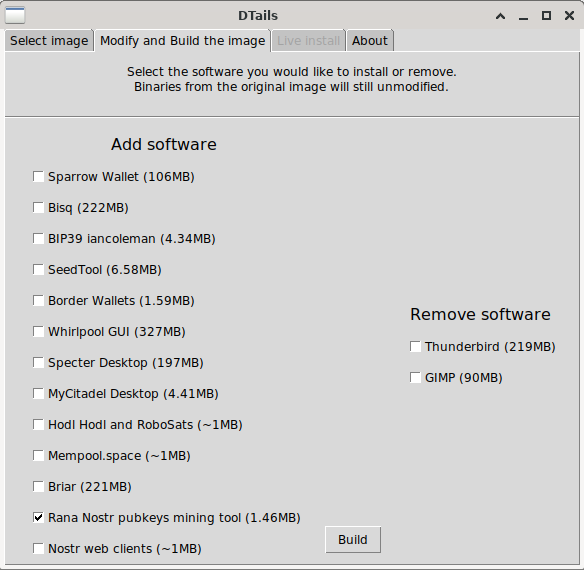Uncheck Rana Nostr pubkeys mining tool
The image size is (584, 570).
coord(38,518)
